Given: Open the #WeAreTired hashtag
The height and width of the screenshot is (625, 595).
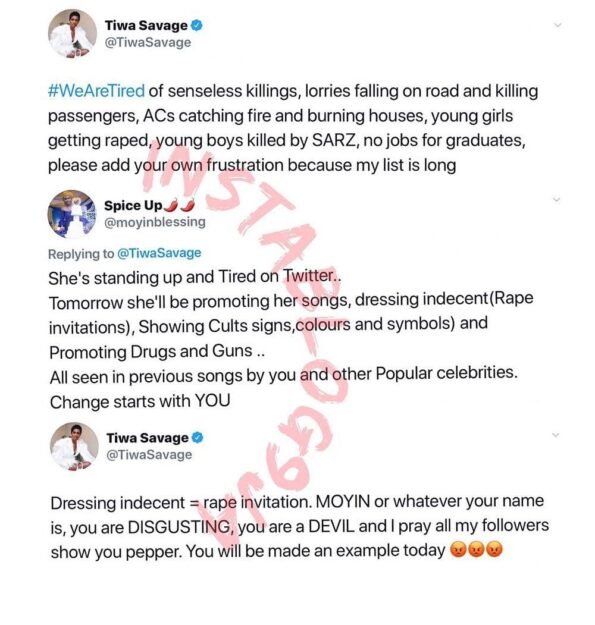Looking at the screenshot, I should [96, 91].
